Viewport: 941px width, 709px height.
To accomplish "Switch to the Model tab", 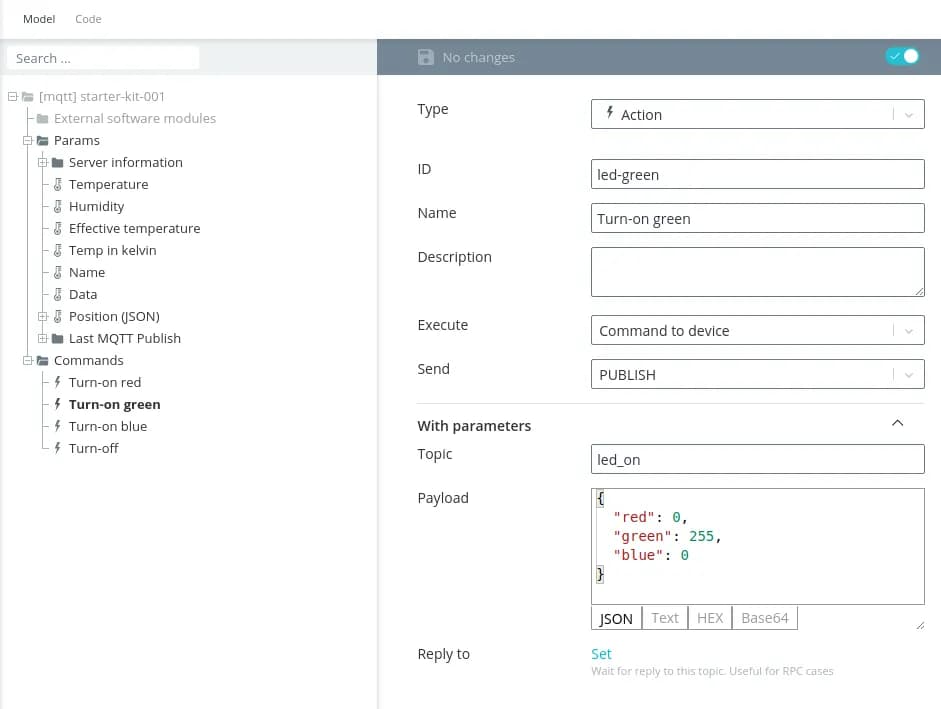I will pyautogui.click(x=39, y=19).
